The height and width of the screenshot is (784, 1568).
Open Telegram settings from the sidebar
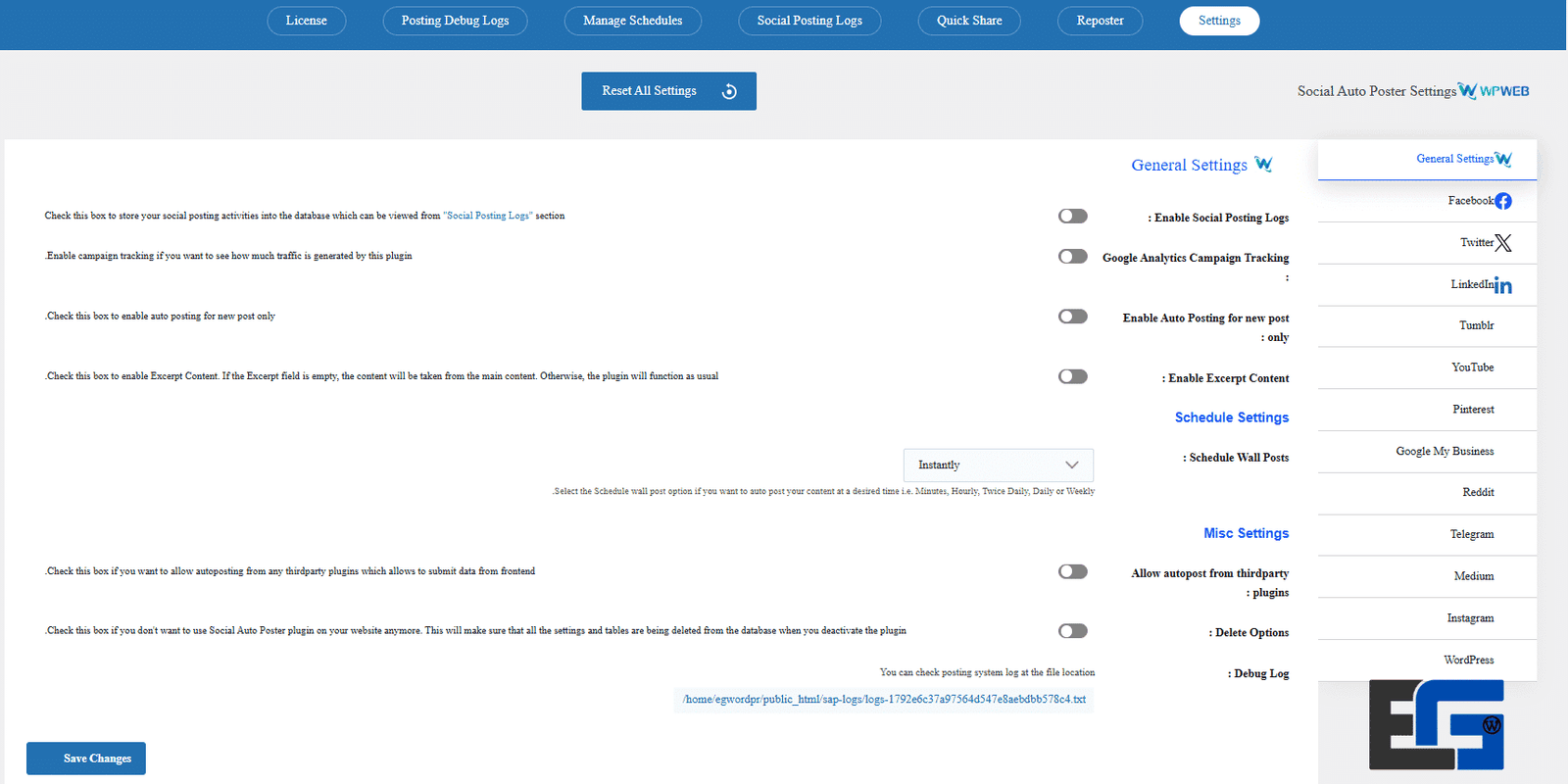click(x=1472, y=534)
